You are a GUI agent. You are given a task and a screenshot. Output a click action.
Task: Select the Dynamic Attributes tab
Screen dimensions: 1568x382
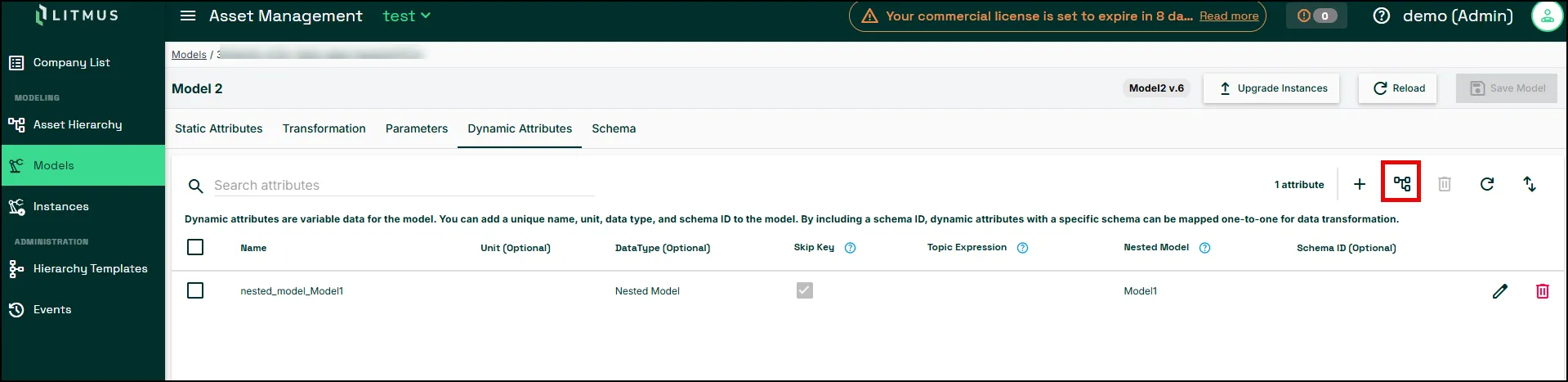[x=520, y=128]
